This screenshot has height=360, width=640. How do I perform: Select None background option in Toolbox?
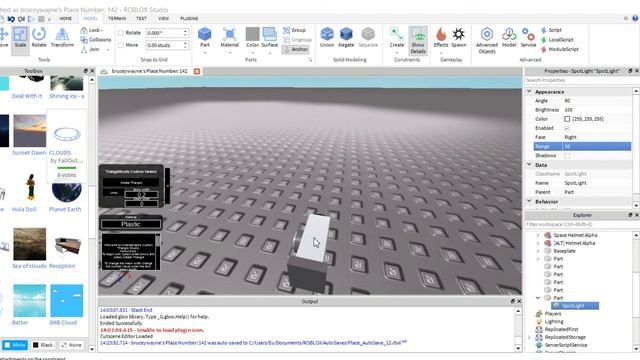[71, 345]
